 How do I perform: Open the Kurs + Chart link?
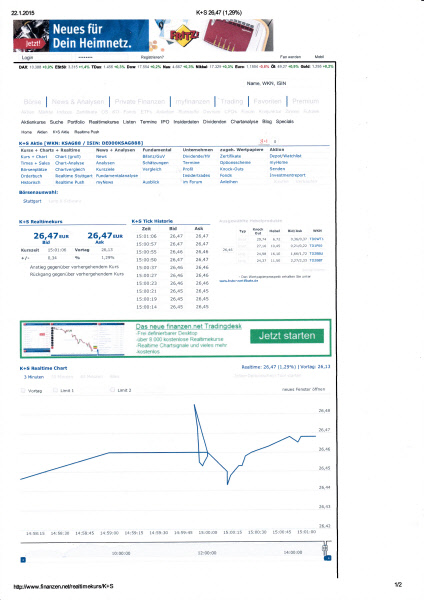click(x=34, y=157)
